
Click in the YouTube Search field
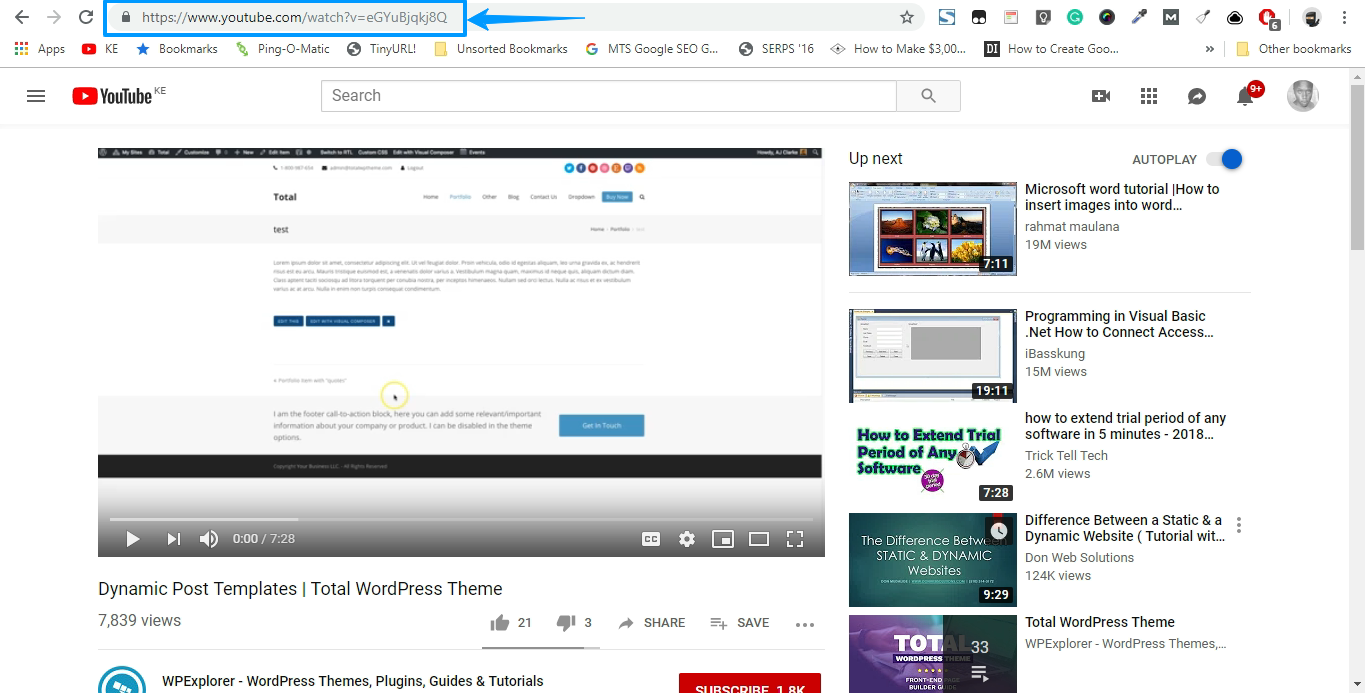point(608,96)
